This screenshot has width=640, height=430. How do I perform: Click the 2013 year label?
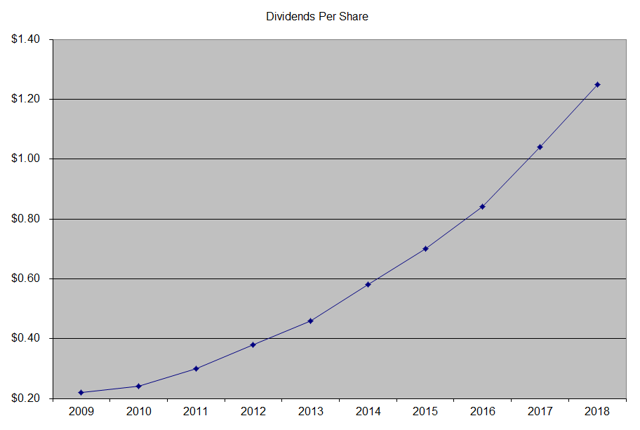tap(311, 411)
